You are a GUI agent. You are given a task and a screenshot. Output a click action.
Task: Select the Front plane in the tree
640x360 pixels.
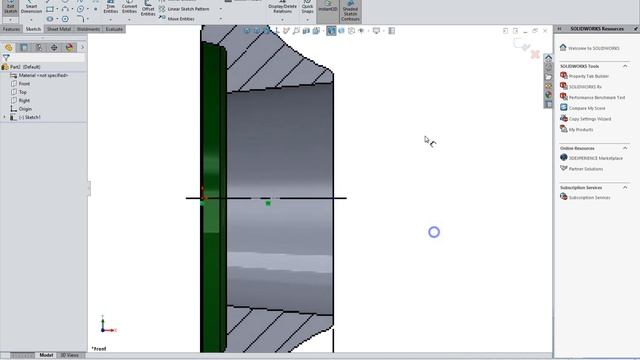point(24,84)
